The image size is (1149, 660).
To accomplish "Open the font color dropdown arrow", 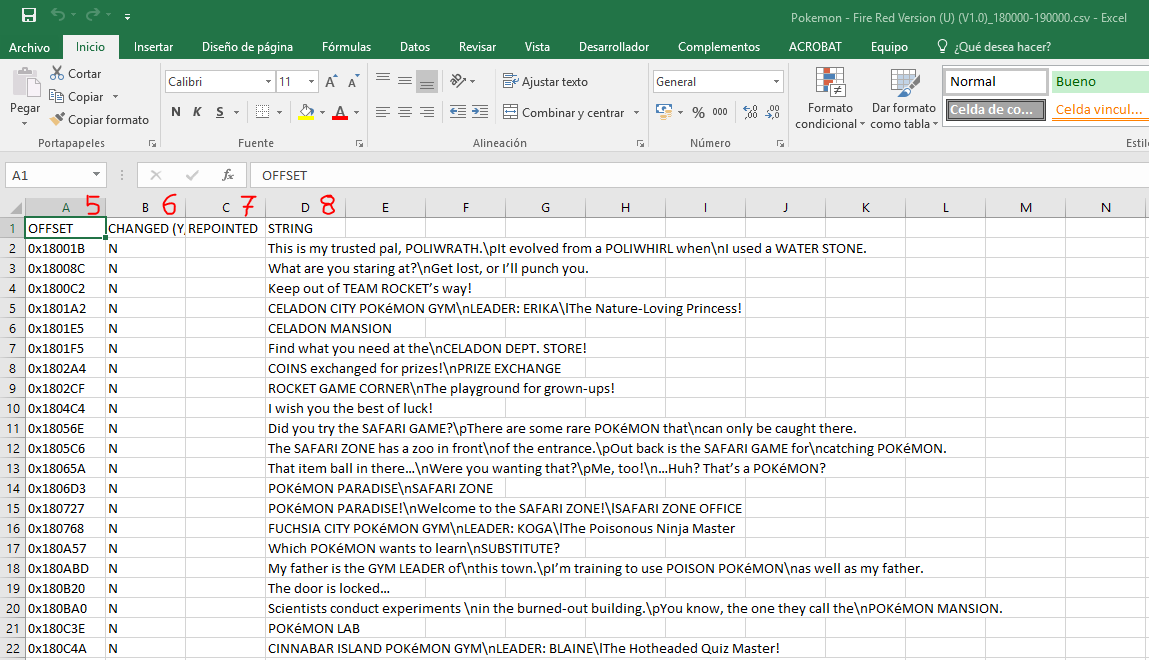I will point(356,112).
